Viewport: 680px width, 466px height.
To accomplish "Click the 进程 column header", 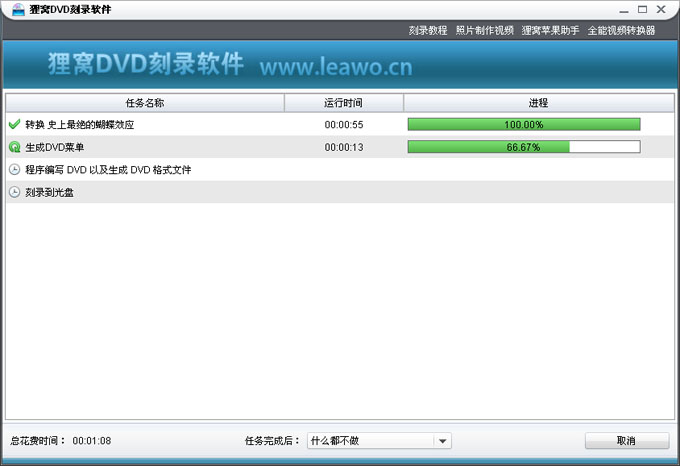I will pos(539,103).
